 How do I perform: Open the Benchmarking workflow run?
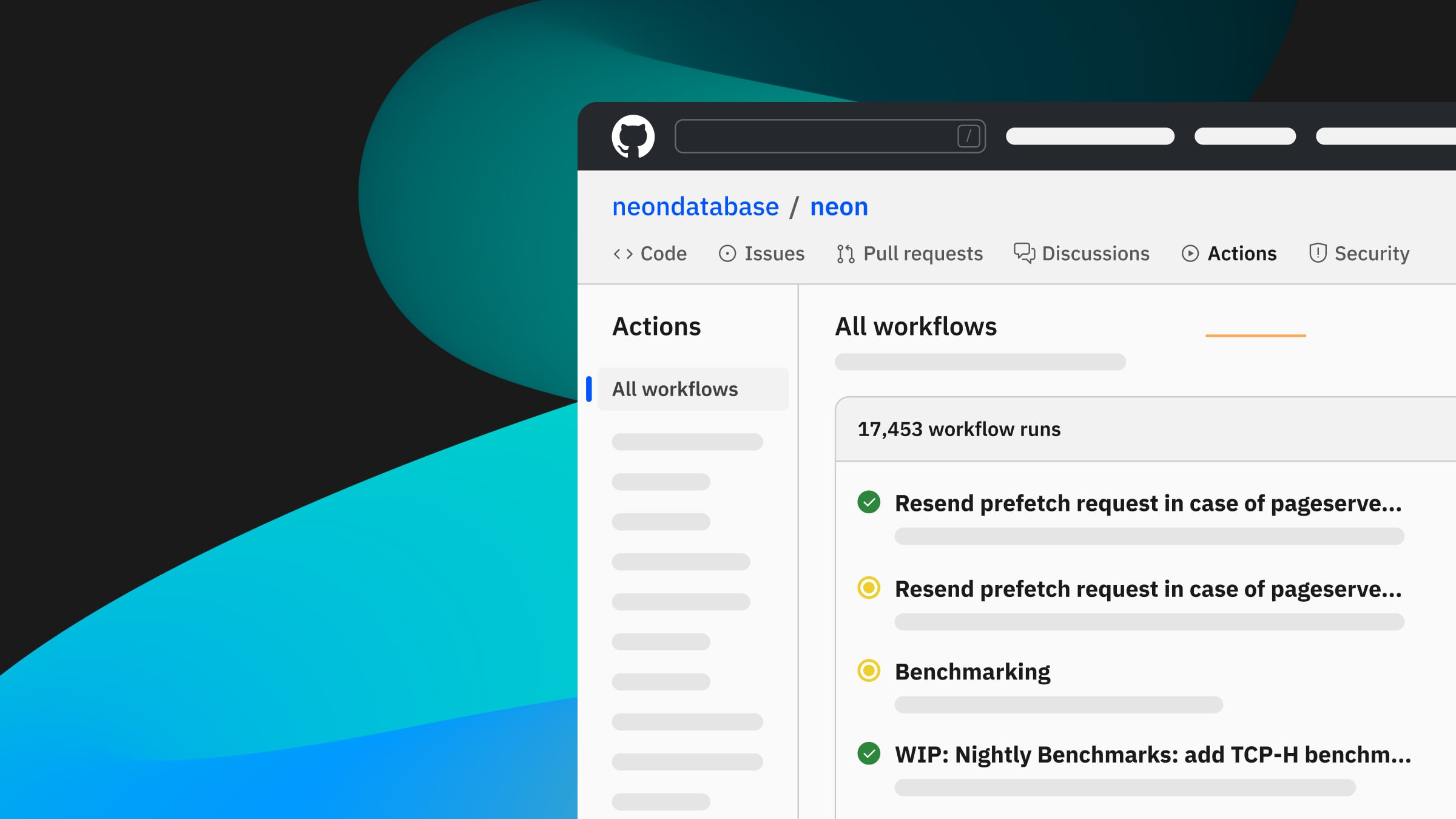click(972, 672)
